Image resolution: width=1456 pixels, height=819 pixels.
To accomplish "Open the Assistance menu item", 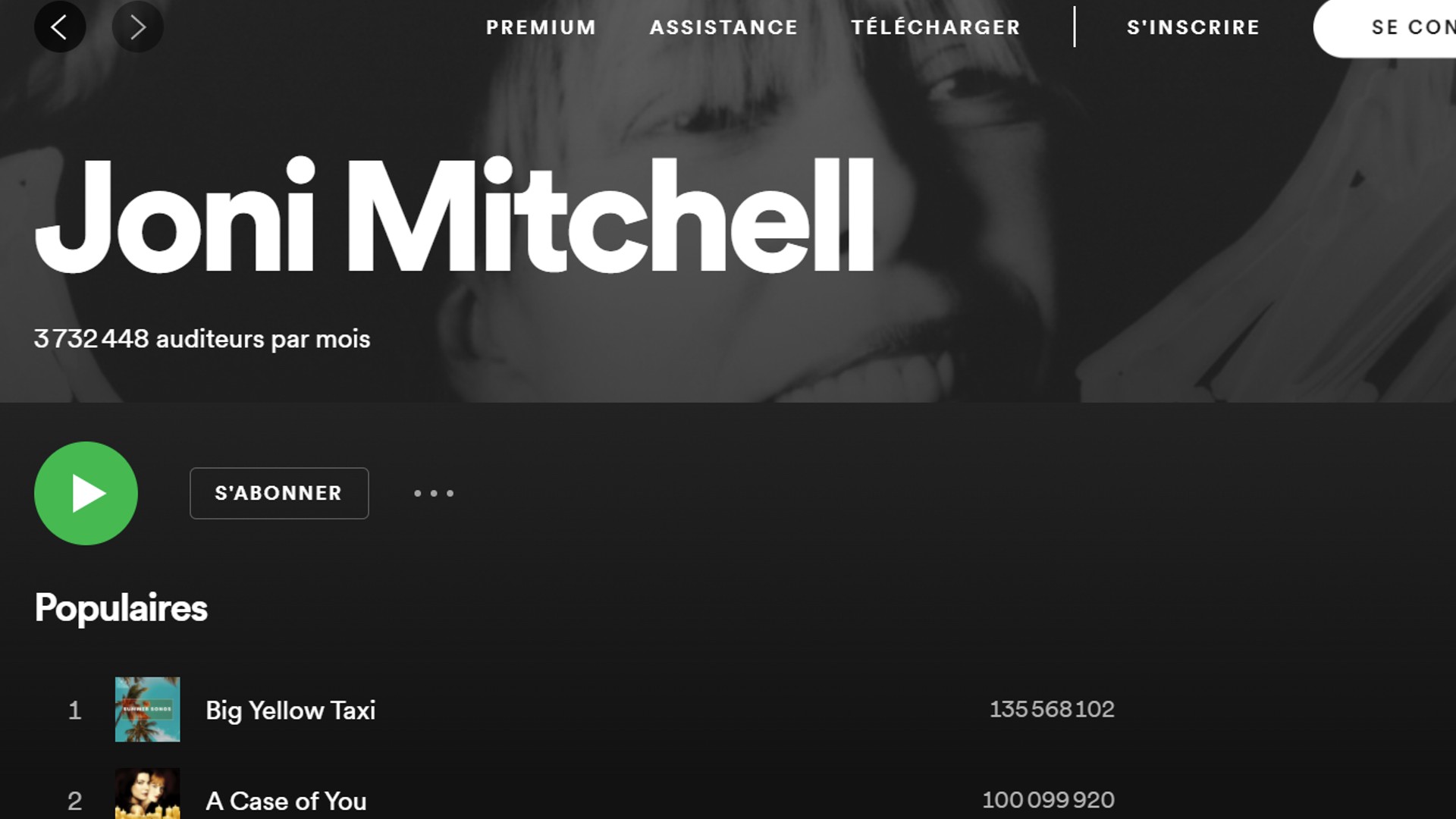I will click(723, 27).
